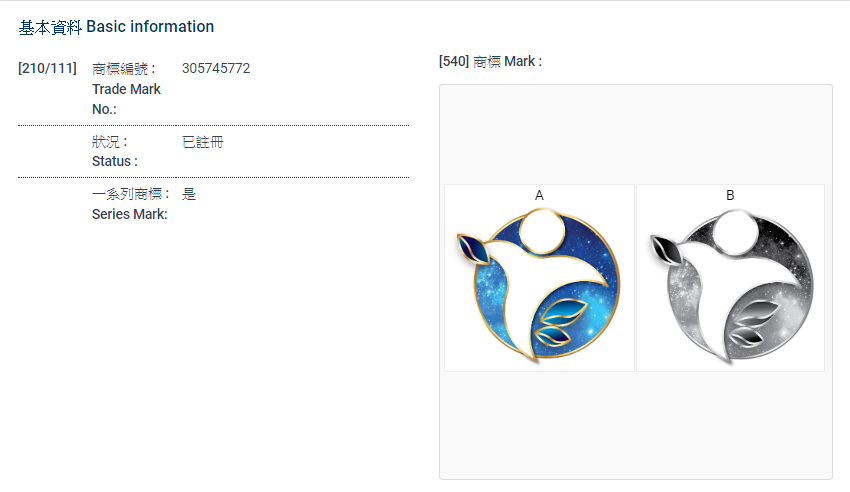Select the trade mark number 305745772
850x492 pixels.
click(216, 69)
